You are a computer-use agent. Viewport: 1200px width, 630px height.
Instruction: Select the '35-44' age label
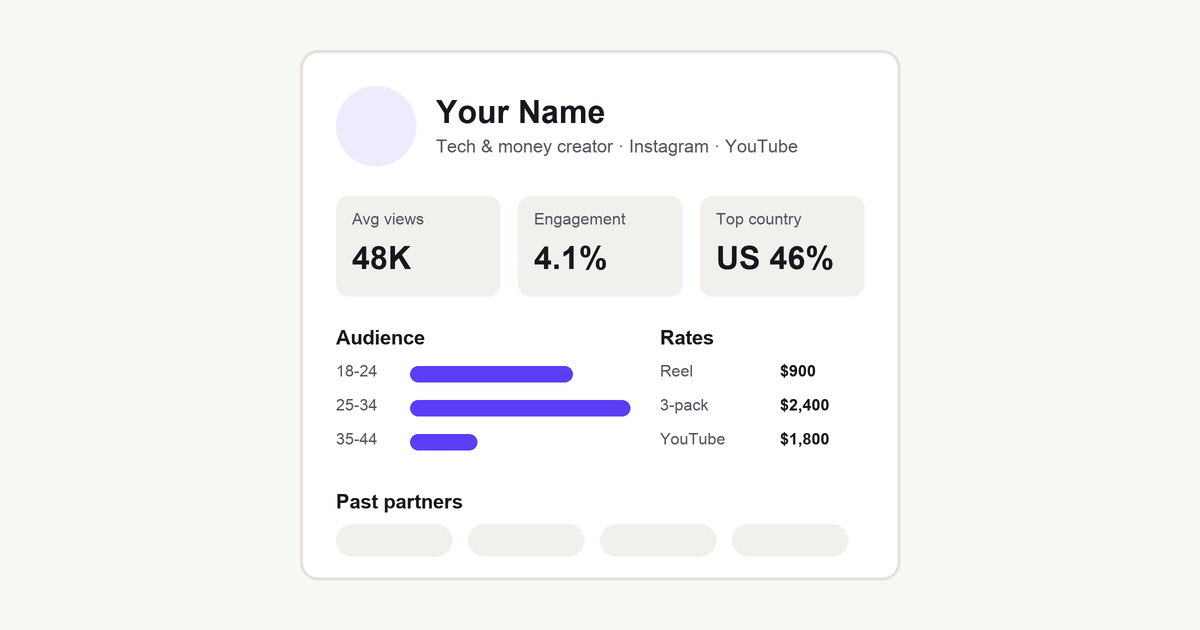[357, 440]
